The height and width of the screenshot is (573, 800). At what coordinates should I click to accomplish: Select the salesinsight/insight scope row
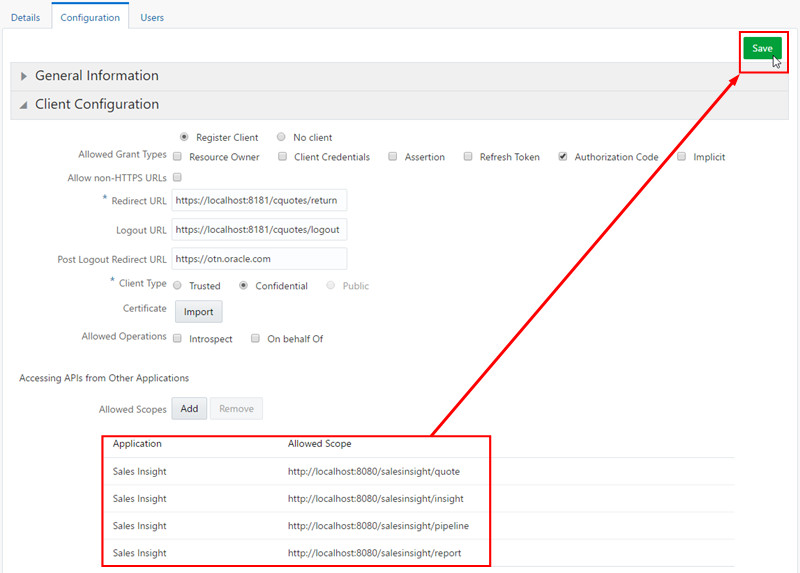tap(419, 499)
